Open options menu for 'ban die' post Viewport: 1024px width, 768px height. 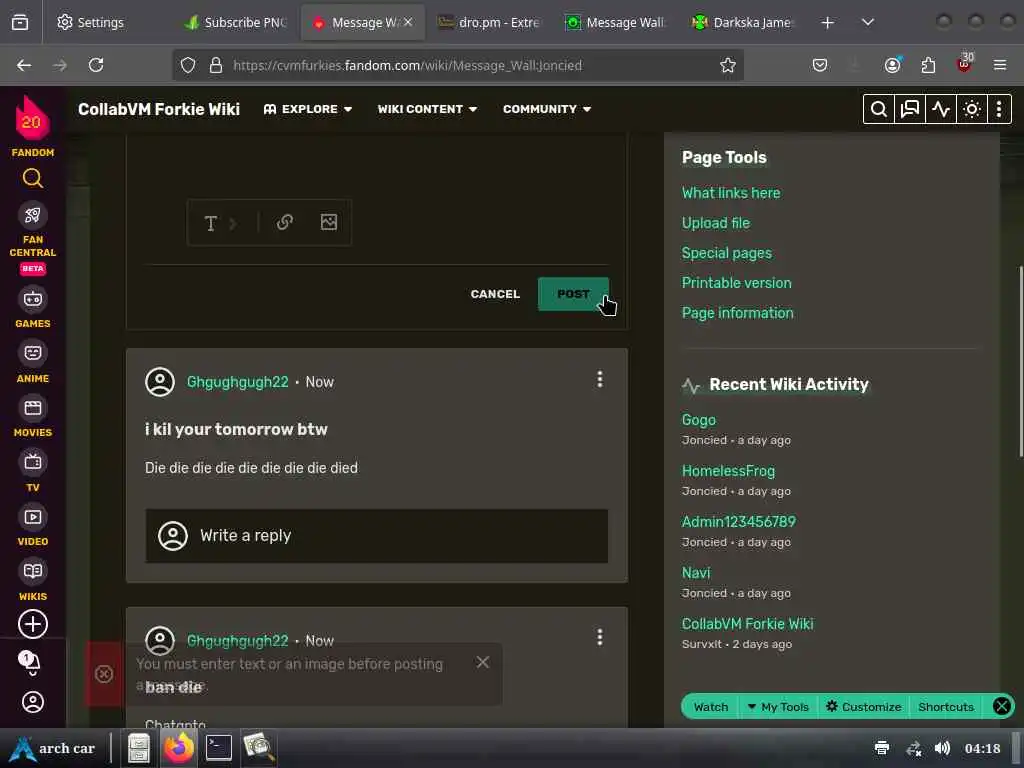click(600, 637)
